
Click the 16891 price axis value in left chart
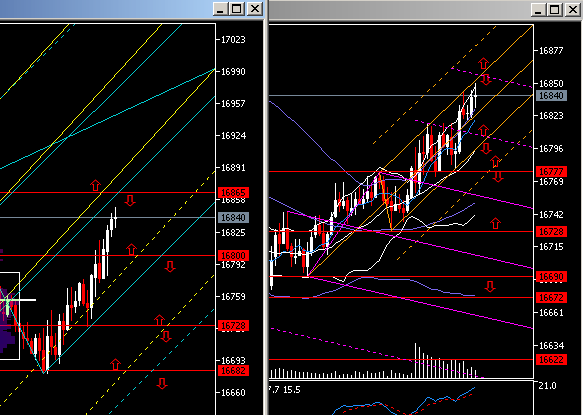(x=233, y=168)
